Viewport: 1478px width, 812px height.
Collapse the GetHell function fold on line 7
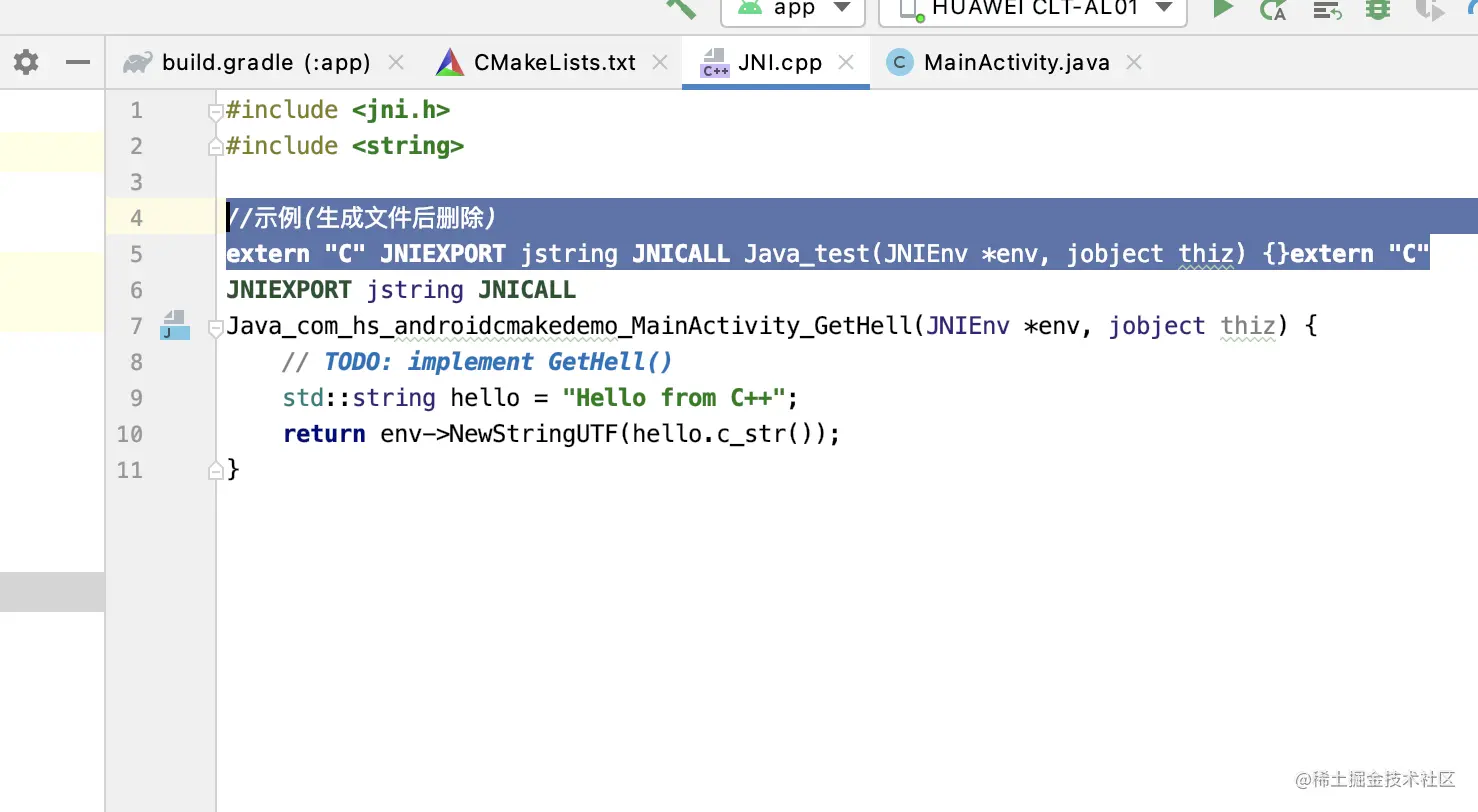pos(215,327)
